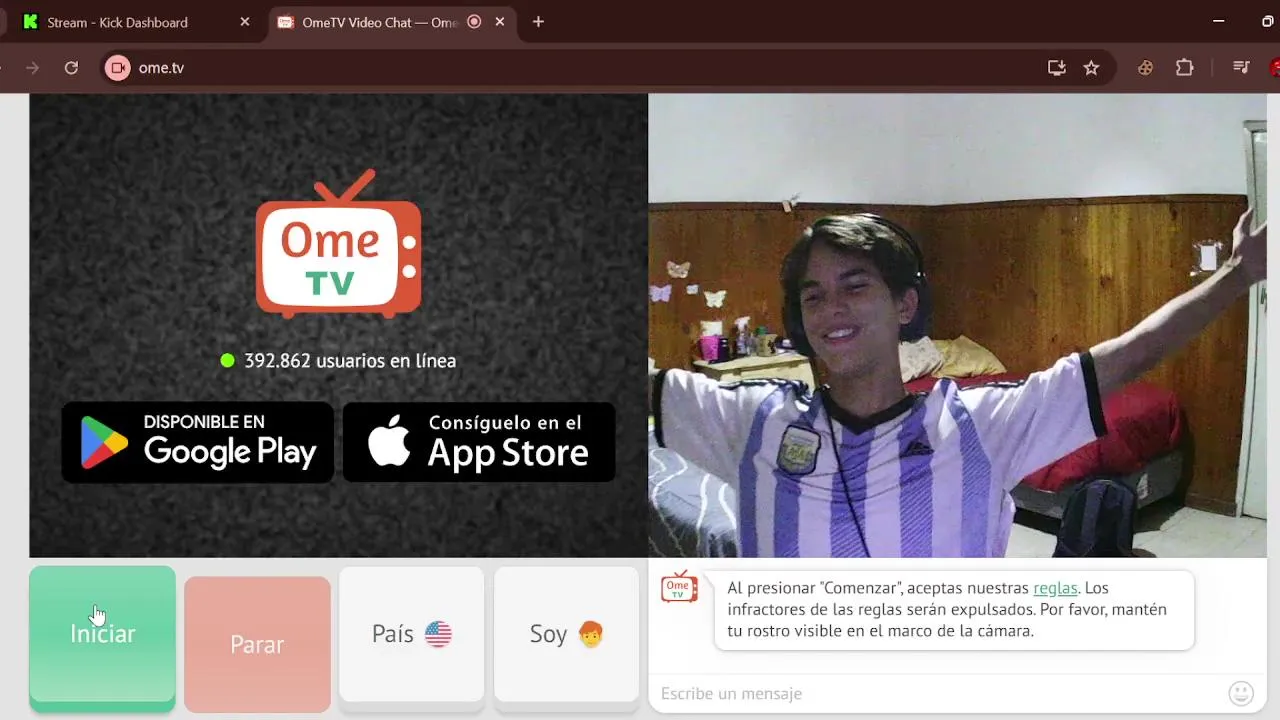The width and height of the screenshot is (1280, 720).
Task: Close the OmeTV Video Chat tab
Action: 502,22
